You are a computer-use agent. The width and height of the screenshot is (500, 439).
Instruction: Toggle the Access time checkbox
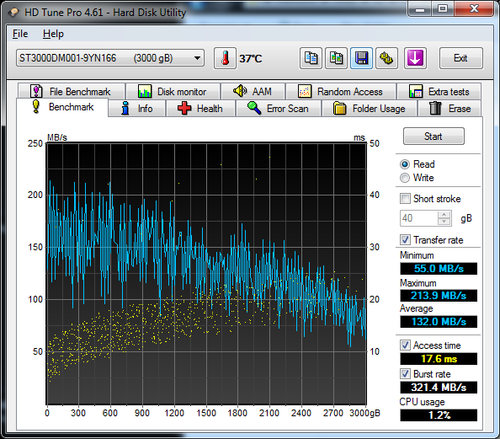[x=405, y=345]
